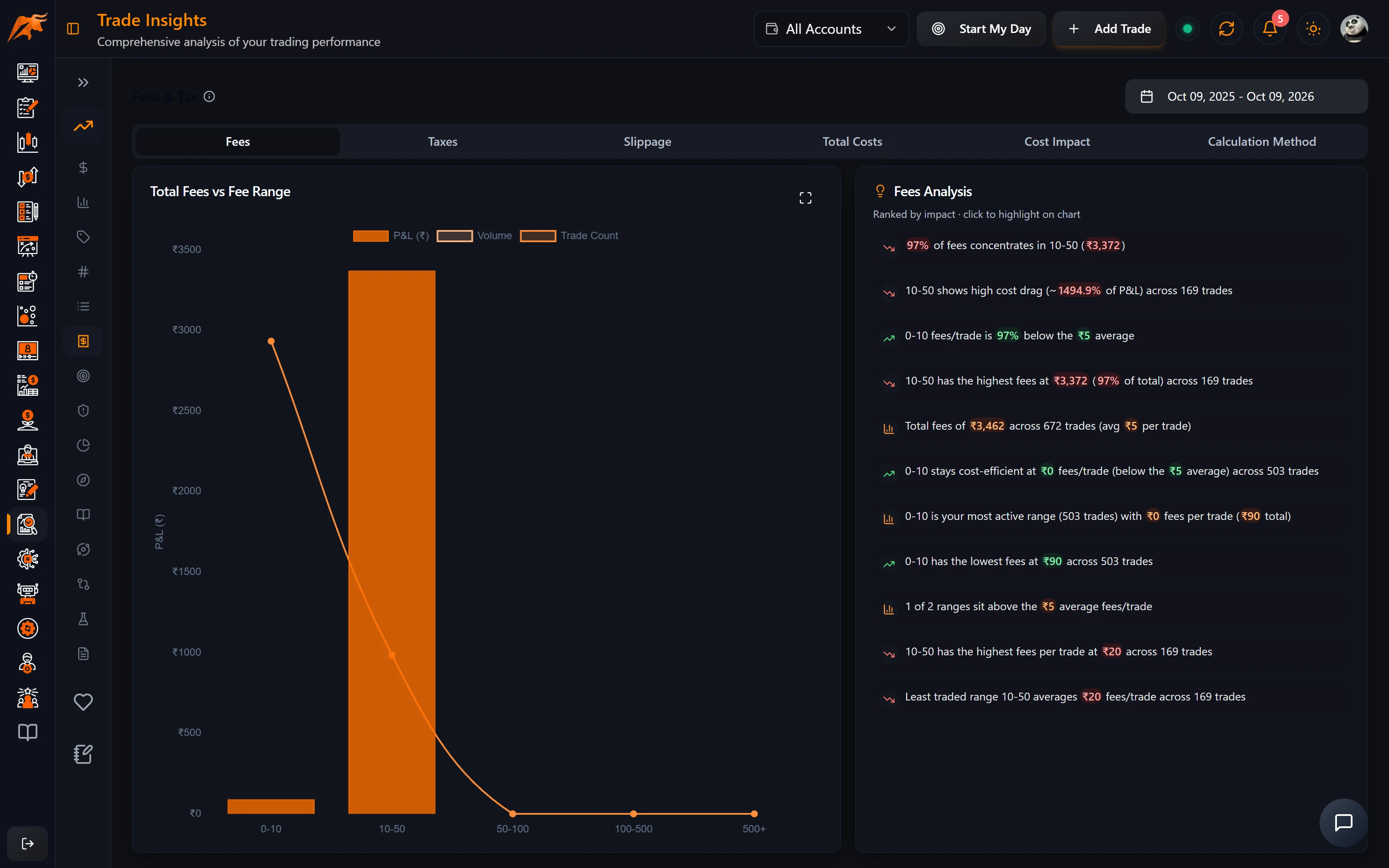Viewport: 1389px width, 868px height.
Task: Toggle the P&L (₹) legend series
Action: tap(391, 236)
